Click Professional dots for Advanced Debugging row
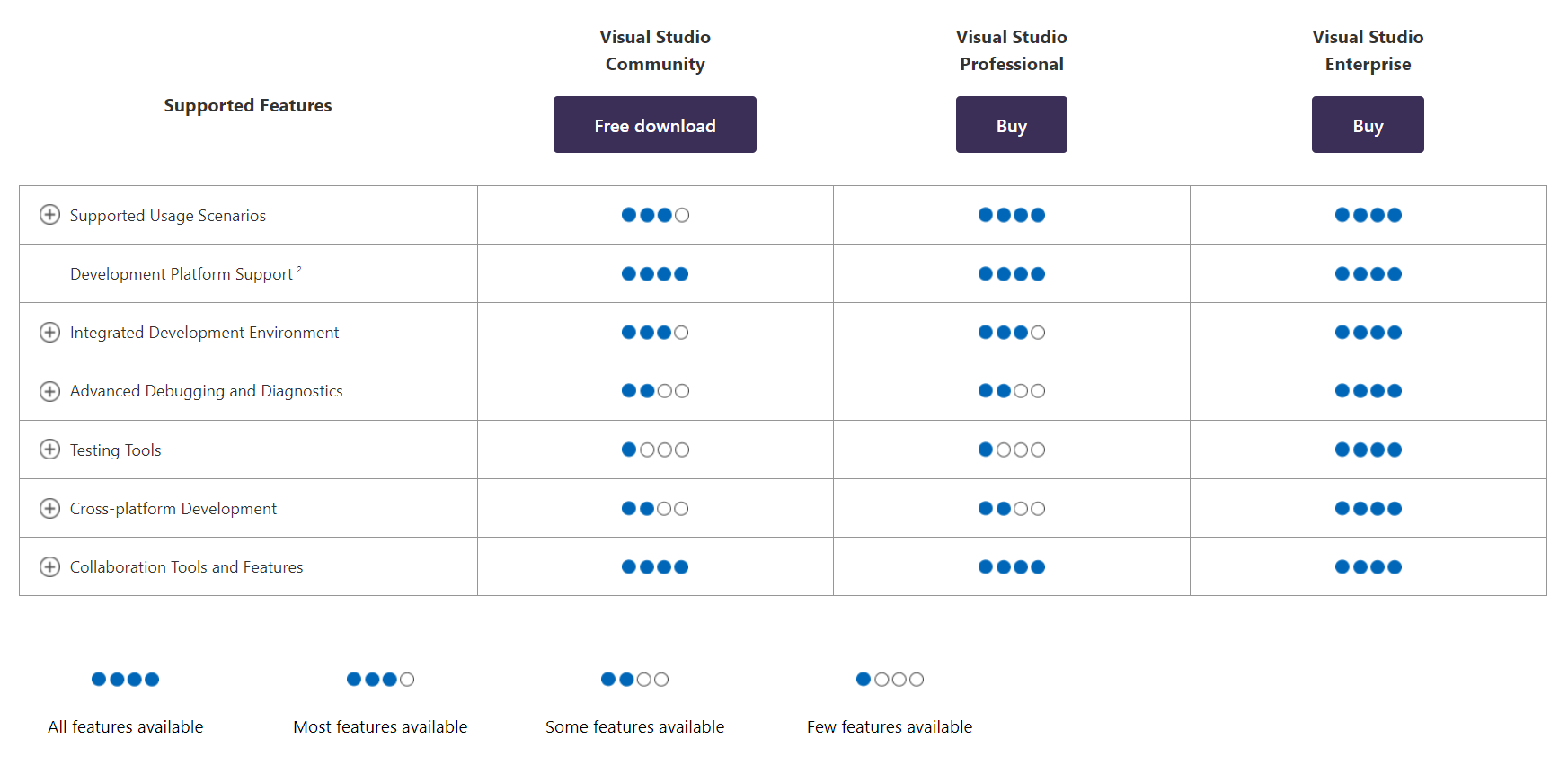The width and height of the screenshot is (1568, 757). tap(1011, 391)
